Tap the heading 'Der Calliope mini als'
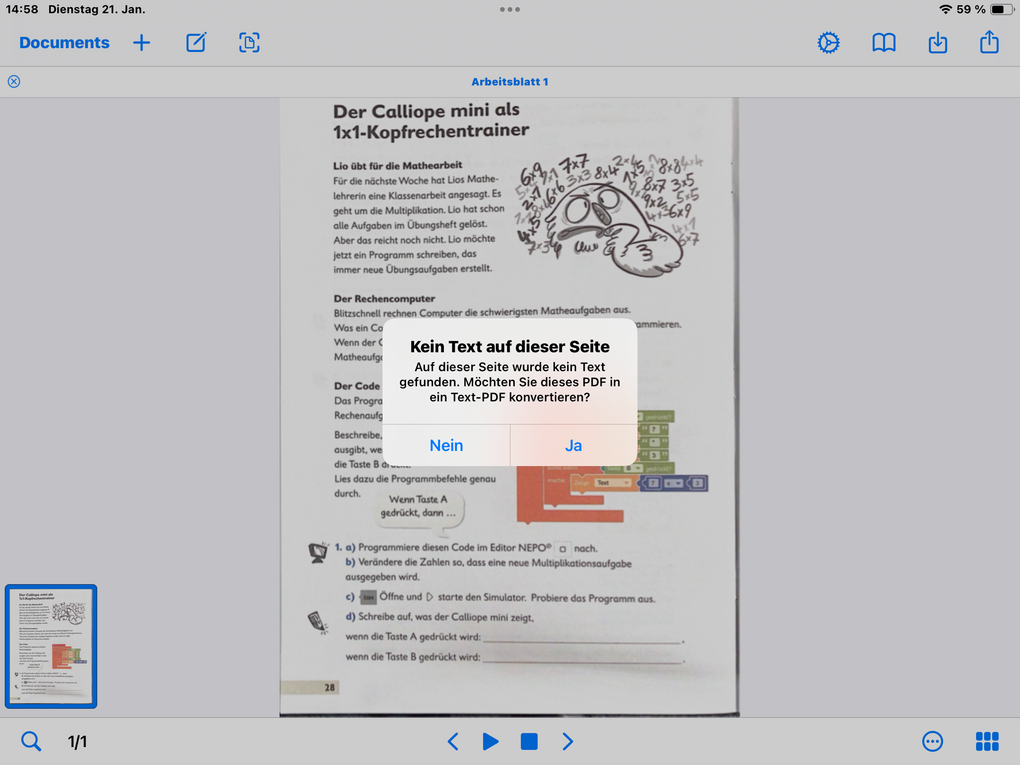1020x765 pixels. click(426, 111)
